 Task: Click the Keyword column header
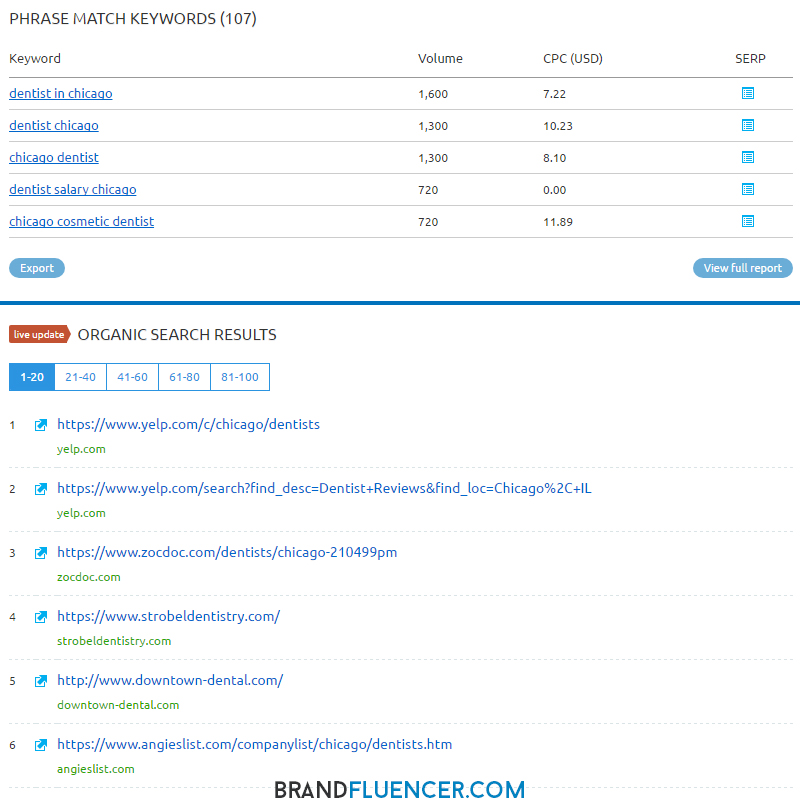tap(35, 59)
